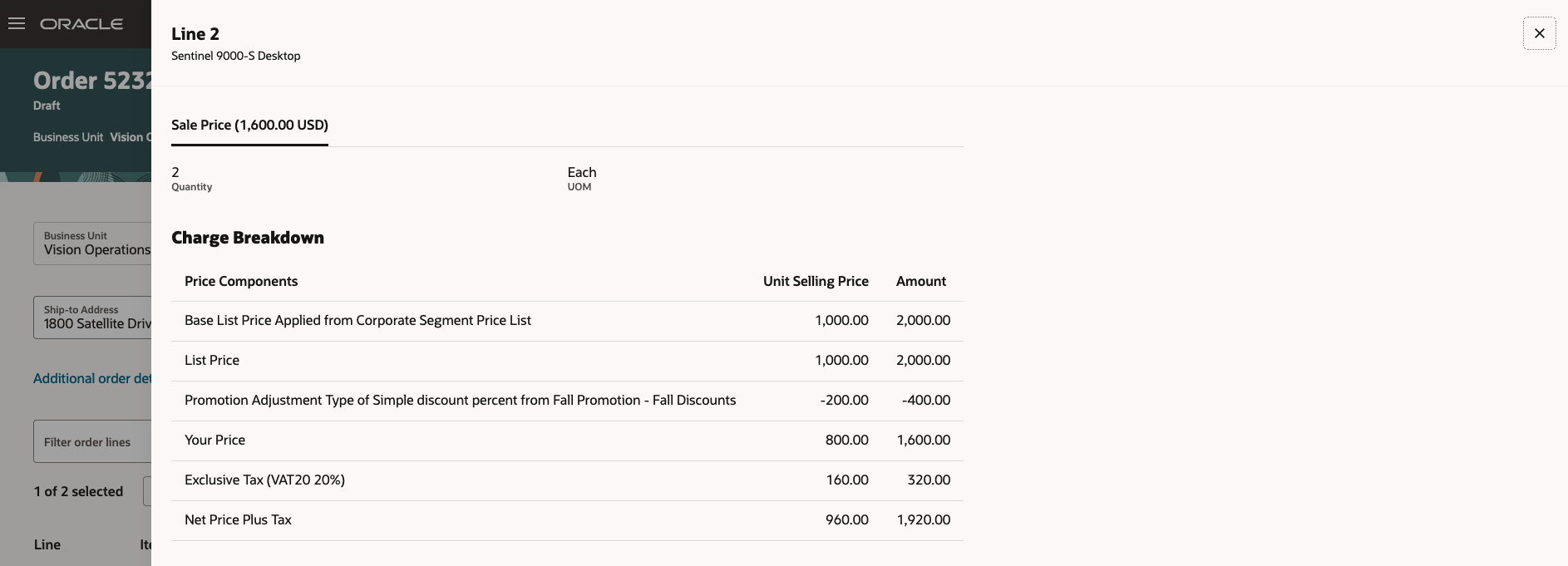This screenshot has width=1568, height=566.
Task: Select the Promotion Adjustment row
Action: point(460,401)
